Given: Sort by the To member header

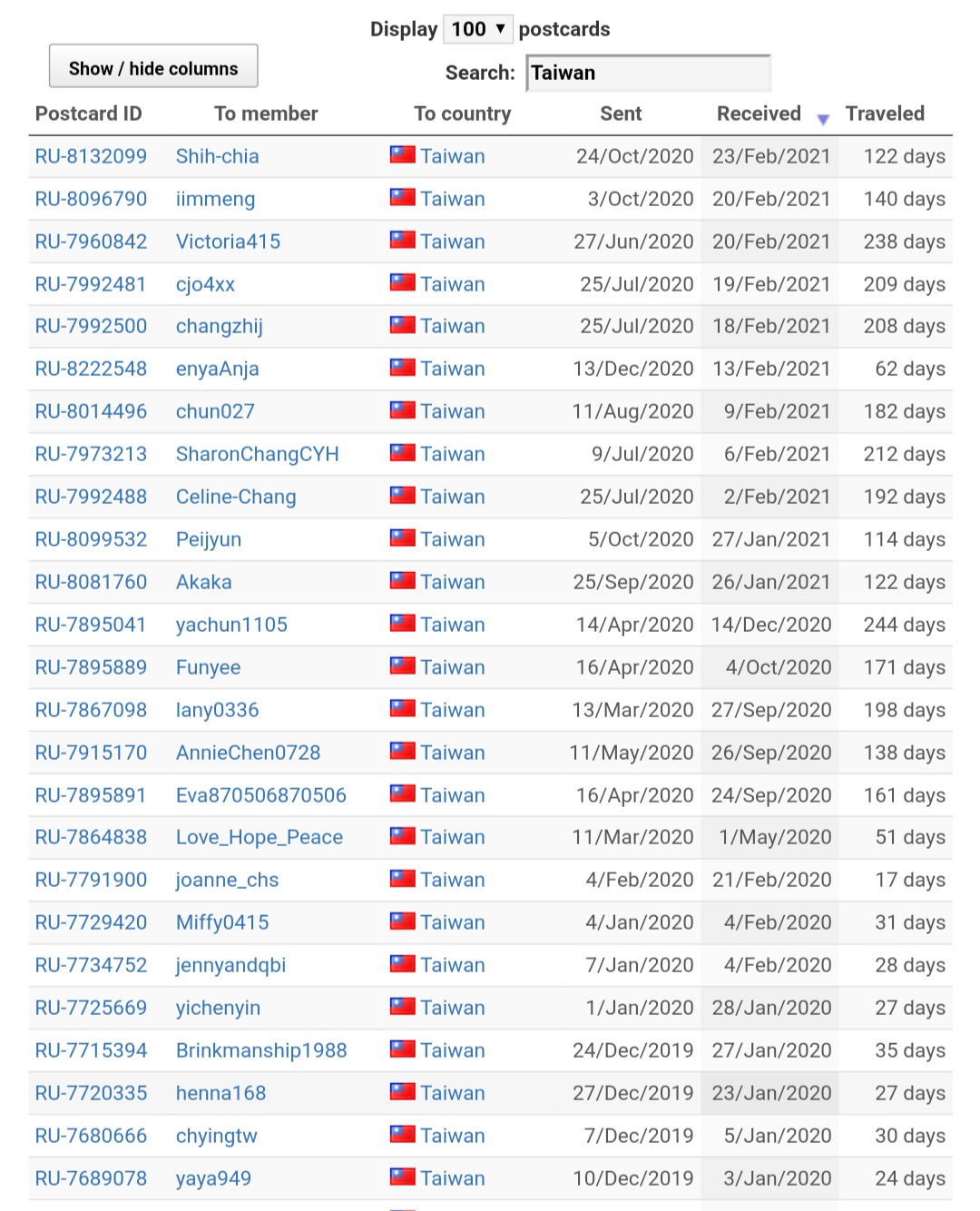Looking at the screenshot, I should (x=266, y=113).
